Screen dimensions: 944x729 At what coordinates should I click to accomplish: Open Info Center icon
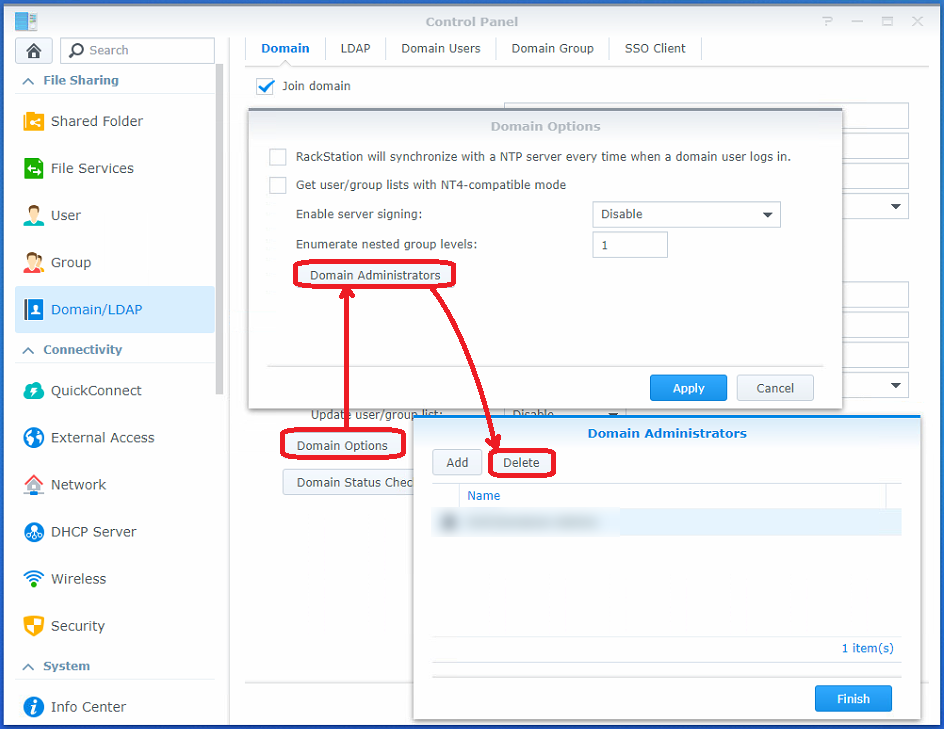click(x=34, y=707)
